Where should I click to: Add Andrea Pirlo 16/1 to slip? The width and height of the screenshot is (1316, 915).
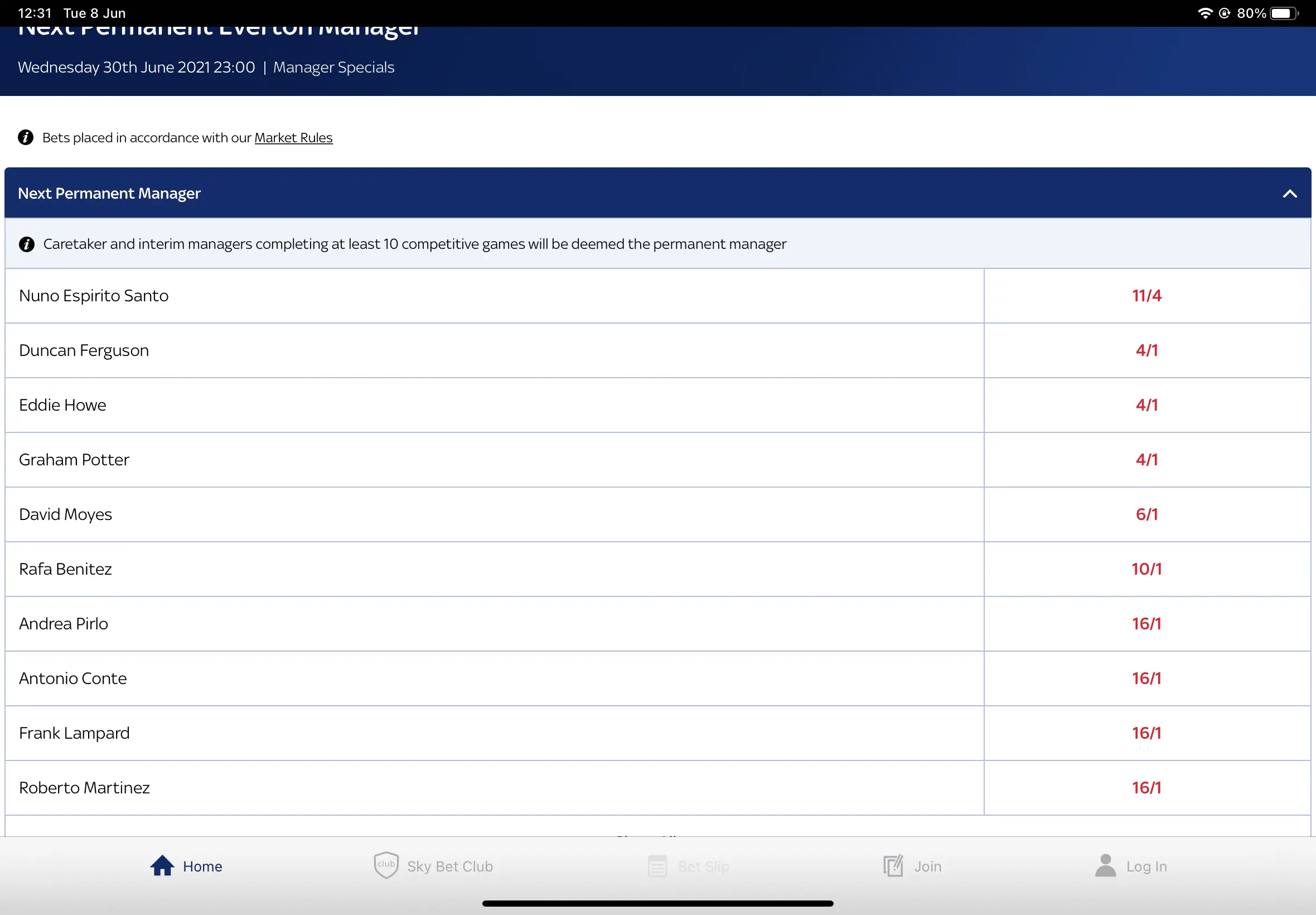[1146, 624]
